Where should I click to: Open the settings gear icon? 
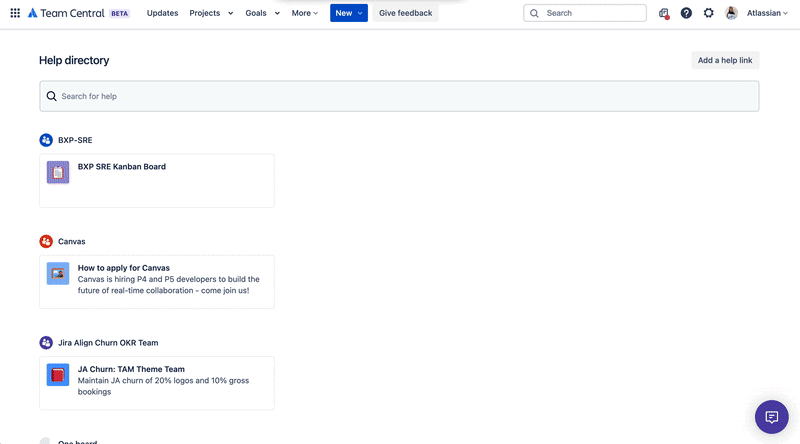[x=709, y=13]
